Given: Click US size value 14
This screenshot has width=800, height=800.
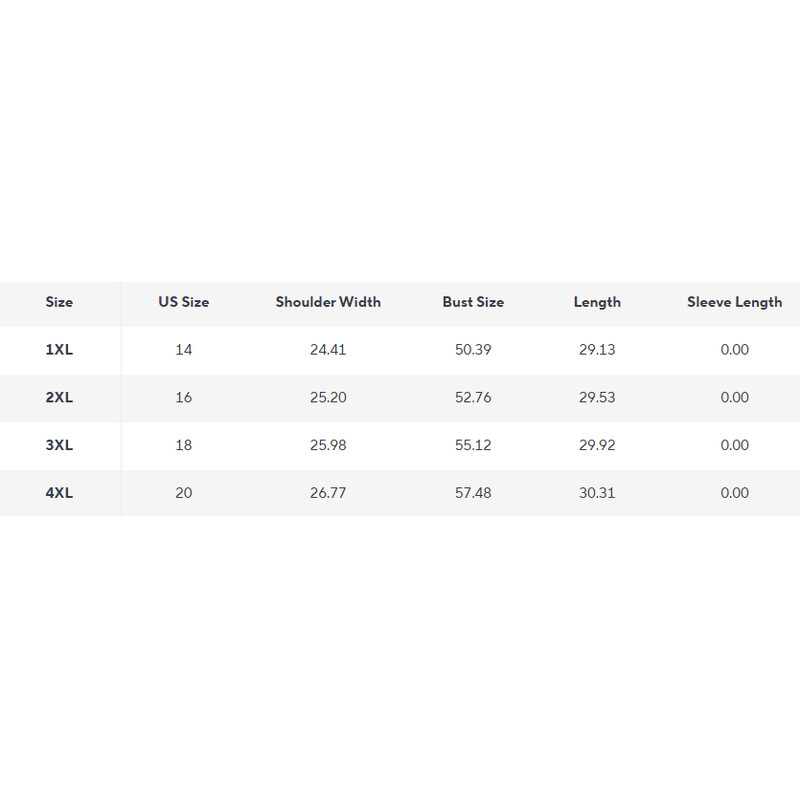Looking at the screenshot, I should pyautogui.click(x=184, y=350).
